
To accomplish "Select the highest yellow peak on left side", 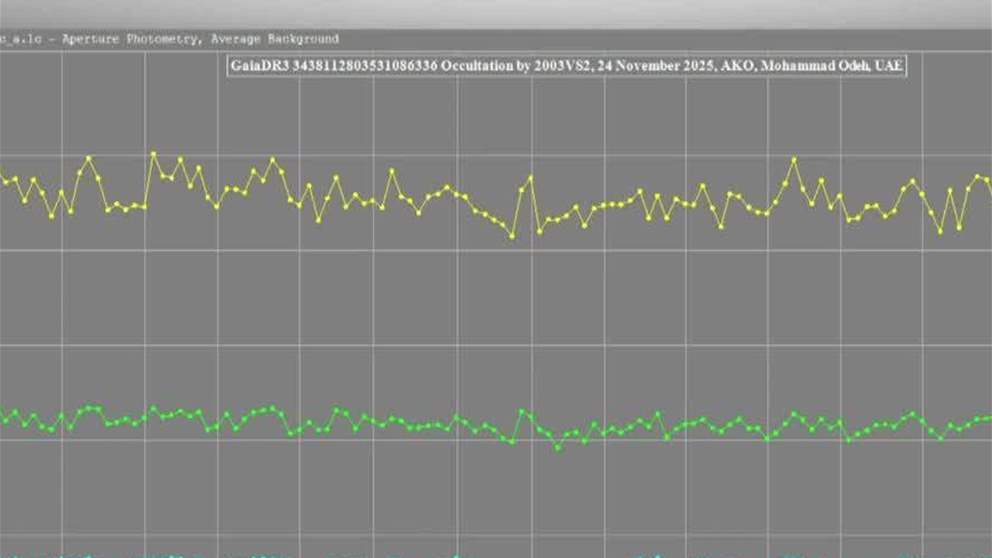I will [153, 154].
